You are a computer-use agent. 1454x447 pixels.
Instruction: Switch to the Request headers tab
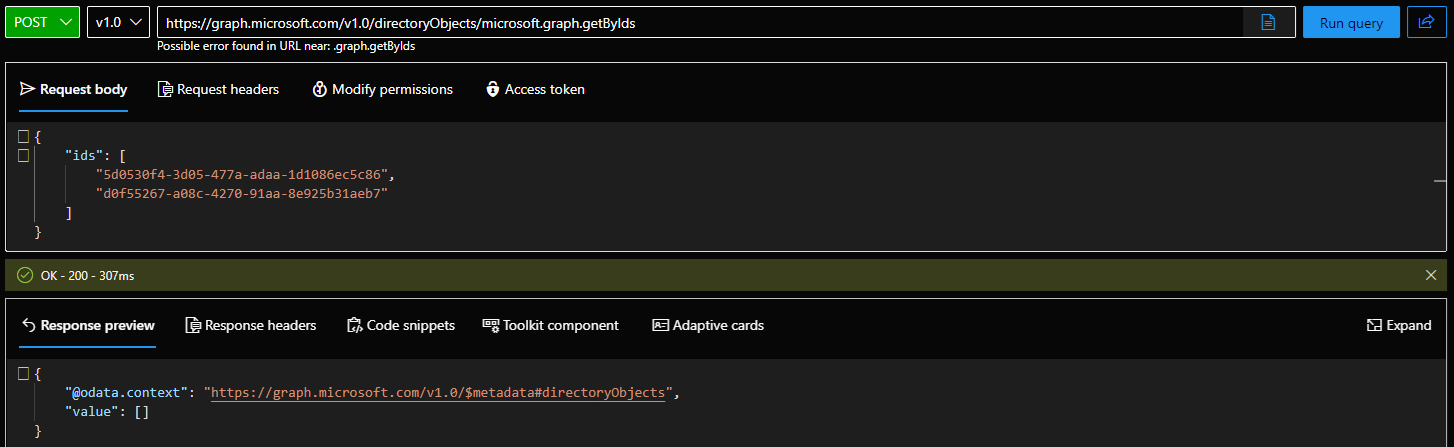pos(218,89)
